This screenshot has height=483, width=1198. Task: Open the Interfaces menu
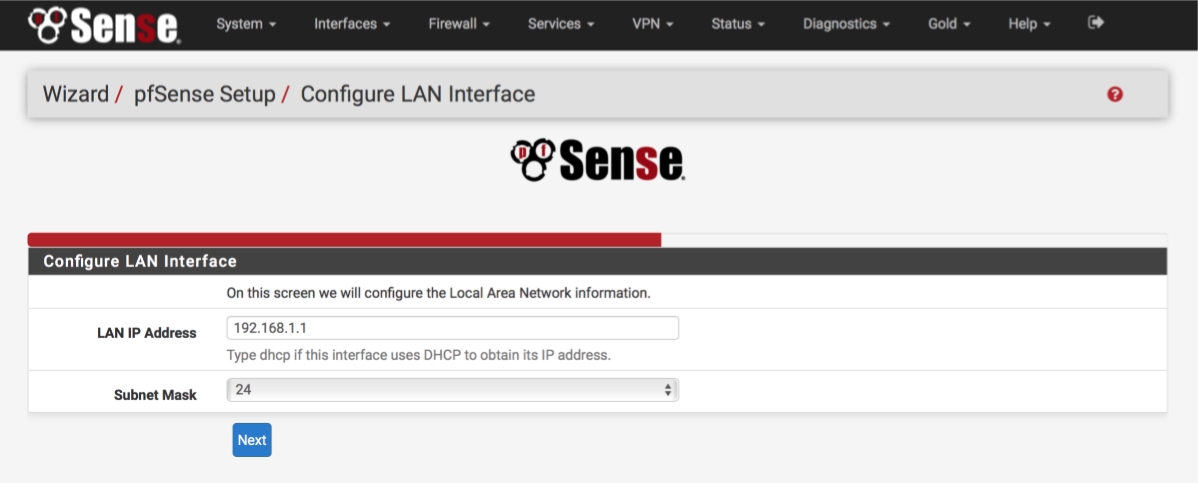(x=352, y=24)
